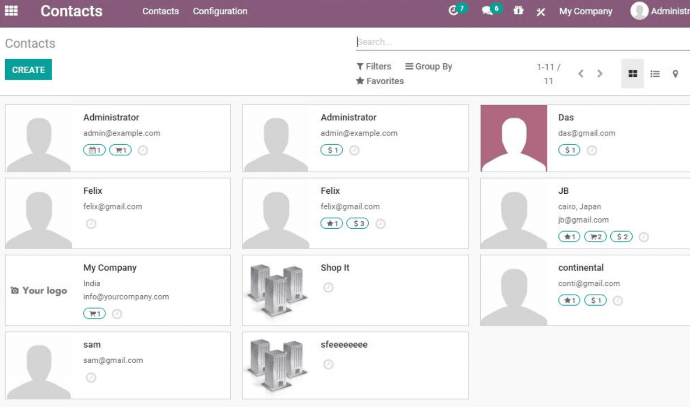Screen dimensions: 690x407
Task: Click dollar 3 badge on Felix card
Action: coord(357,224)
